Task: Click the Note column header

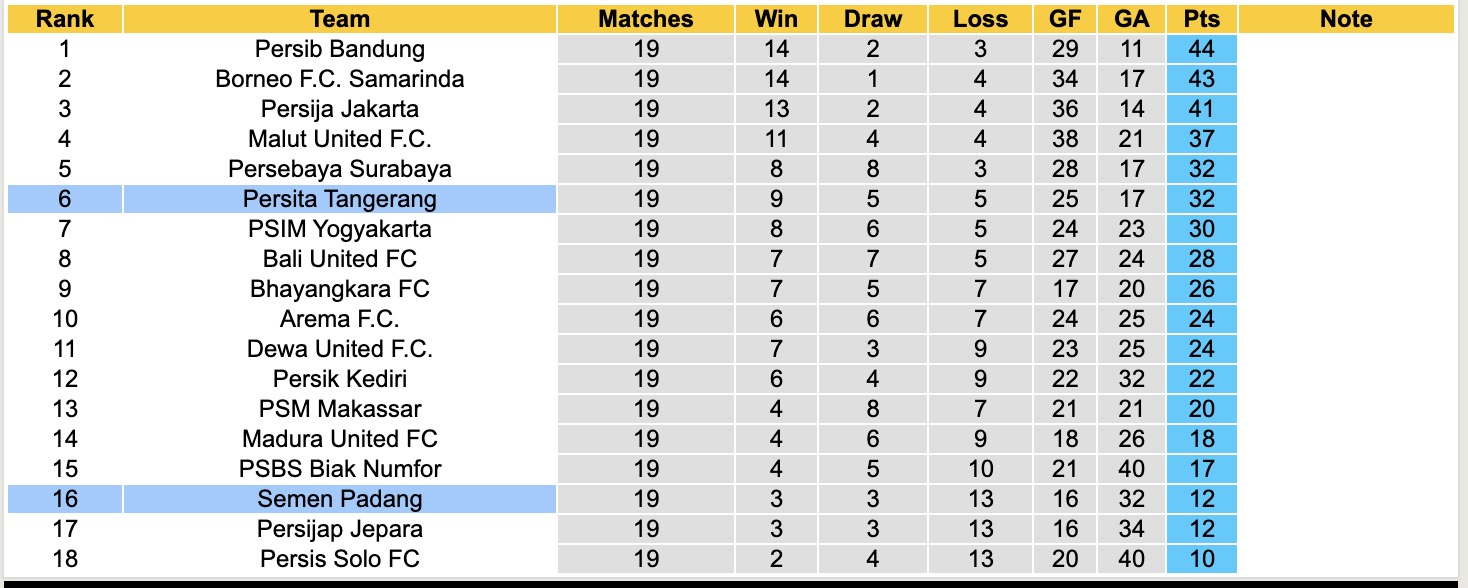Action: (x=1346, y=19)
